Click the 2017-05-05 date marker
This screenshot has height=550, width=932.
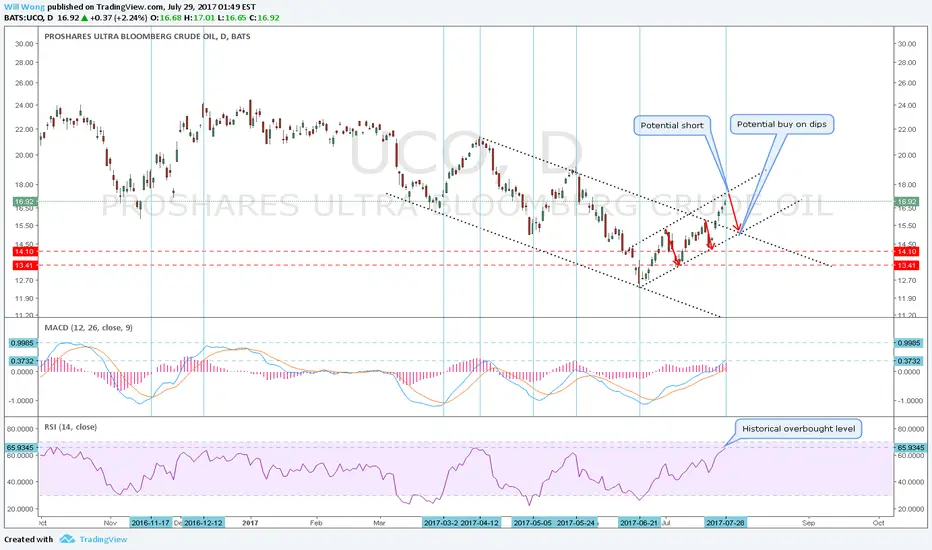(532, 523)
